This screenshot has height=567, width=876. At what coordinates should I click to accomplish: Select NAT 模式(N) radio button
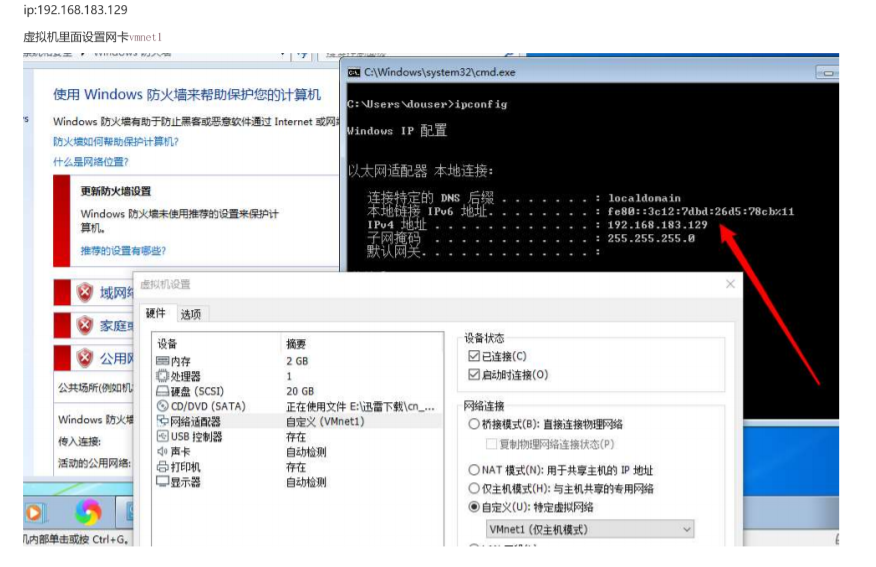474,470
